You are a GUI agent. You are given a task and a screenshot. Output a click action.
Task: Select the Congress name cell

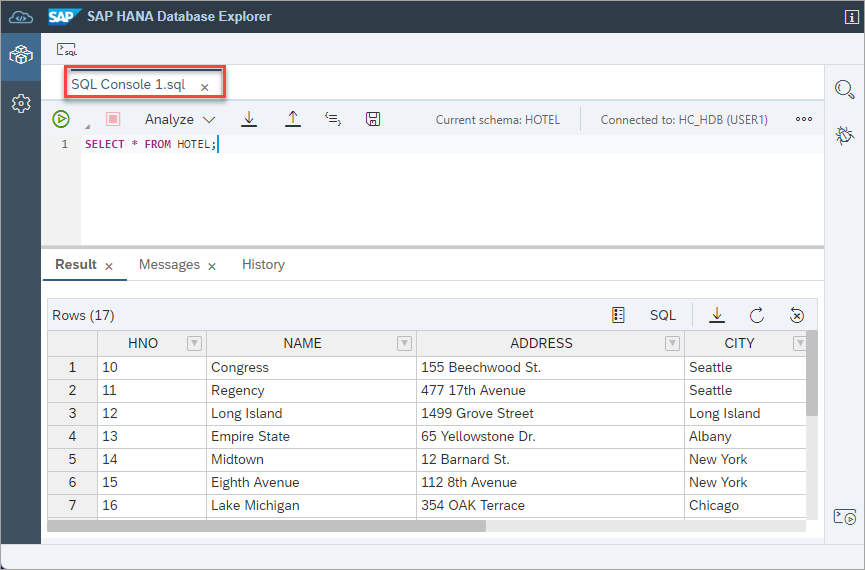tap(311, 367)
